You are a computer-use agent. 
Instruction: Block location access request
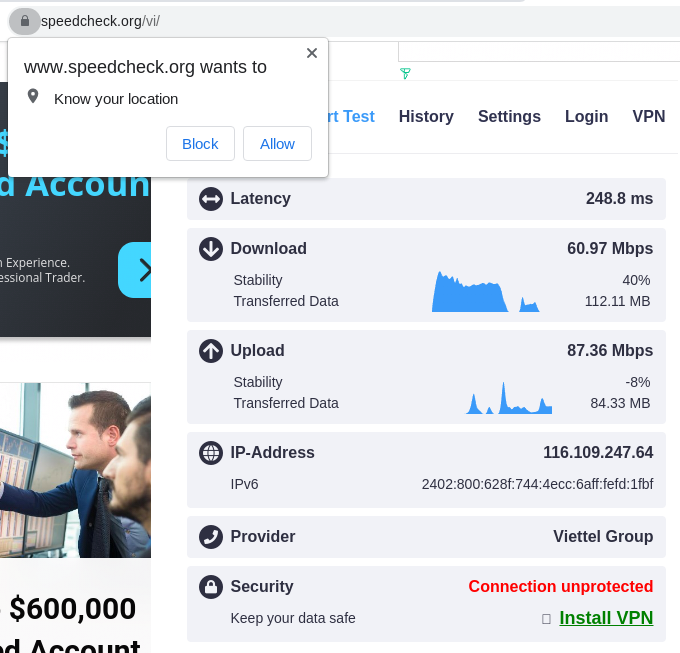200,144
